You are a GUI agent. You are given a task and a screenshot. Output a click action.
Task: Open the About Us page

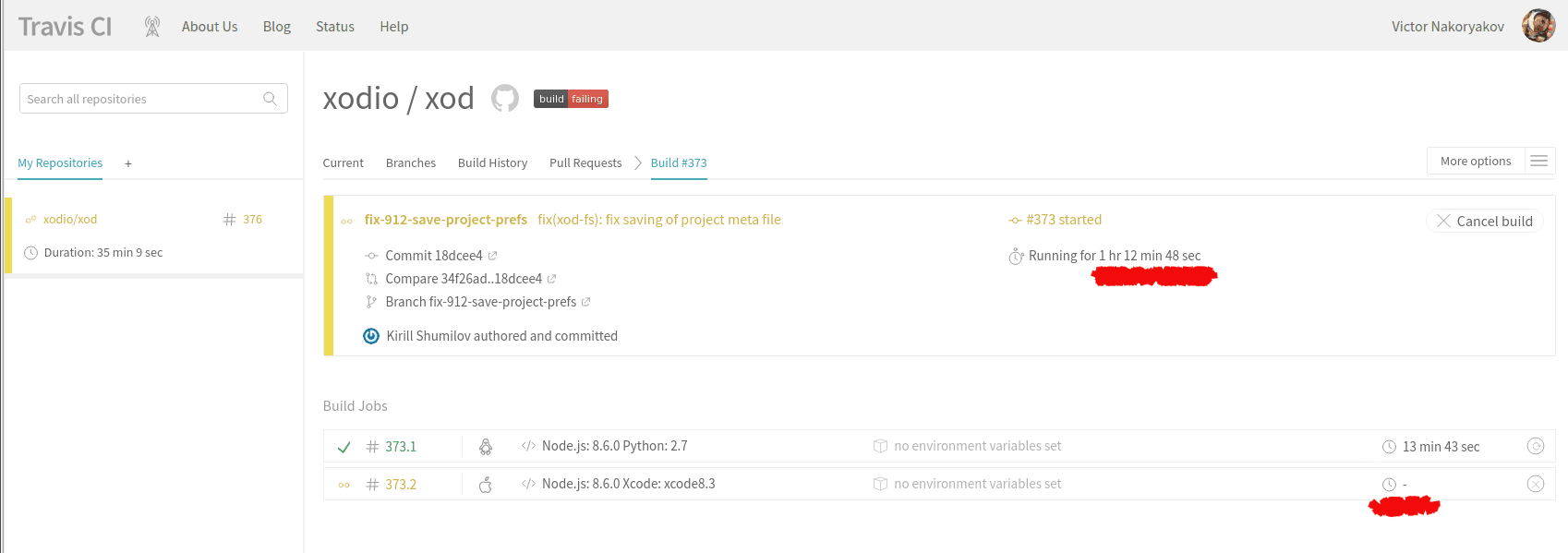[x=210, y=27]
